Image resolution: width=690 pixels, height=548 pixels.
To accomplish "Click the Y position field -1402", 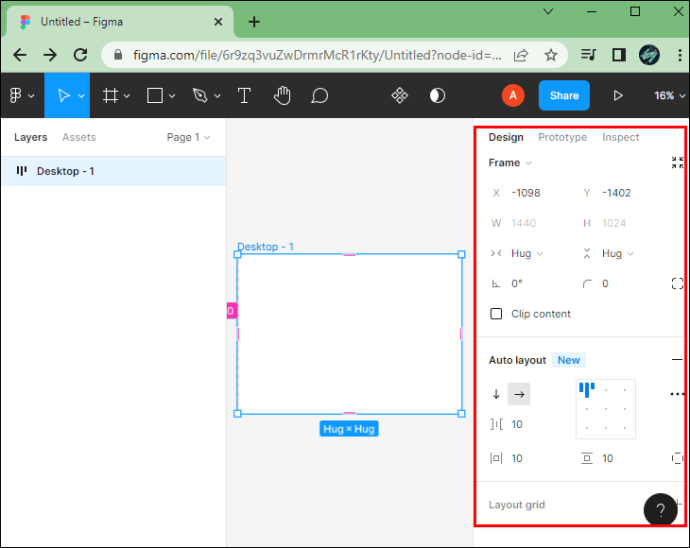I will pos(617,193).
